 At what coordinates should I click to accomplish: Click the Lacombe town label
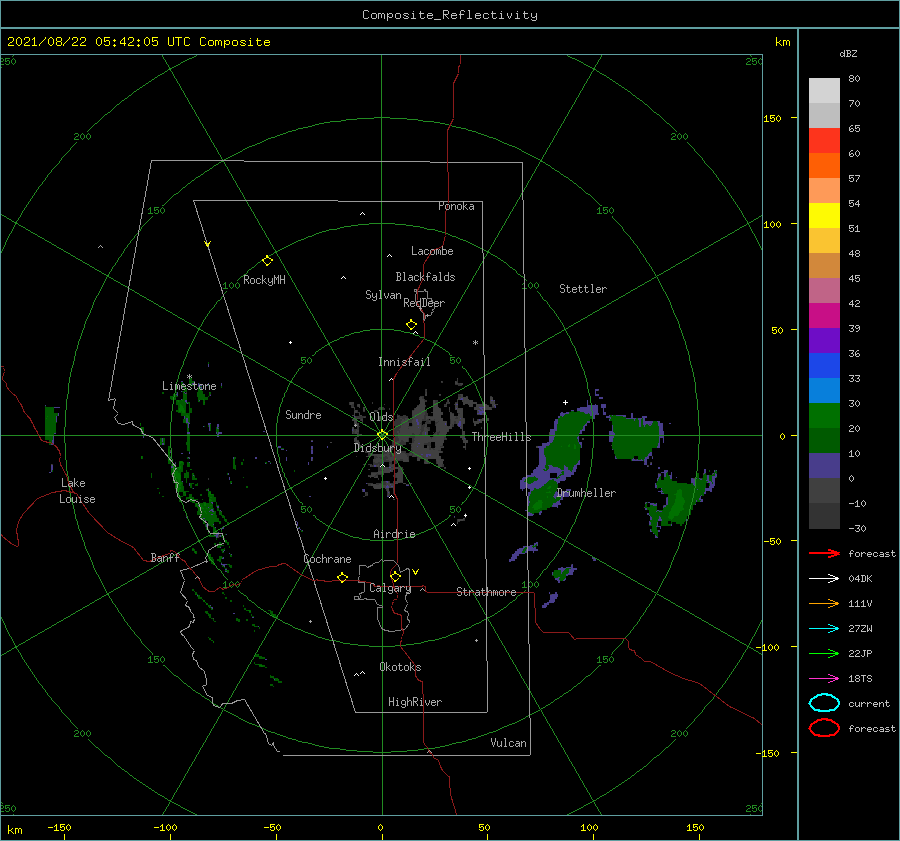pos(432,251)
